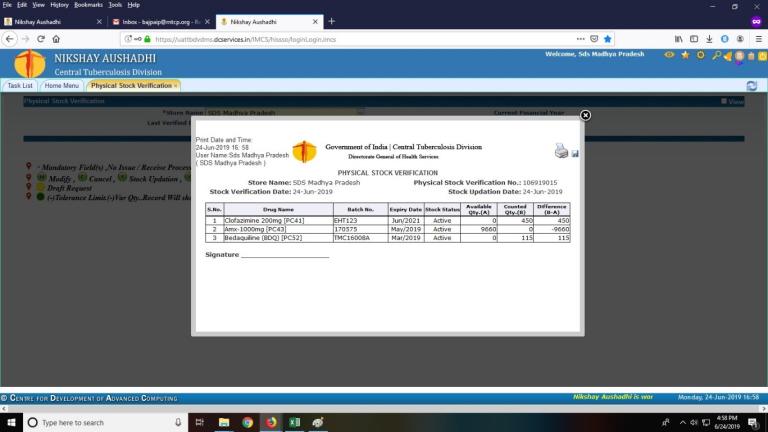Click the difference value -9660
This screenshot has width=768, height=432.
(560, 229)
